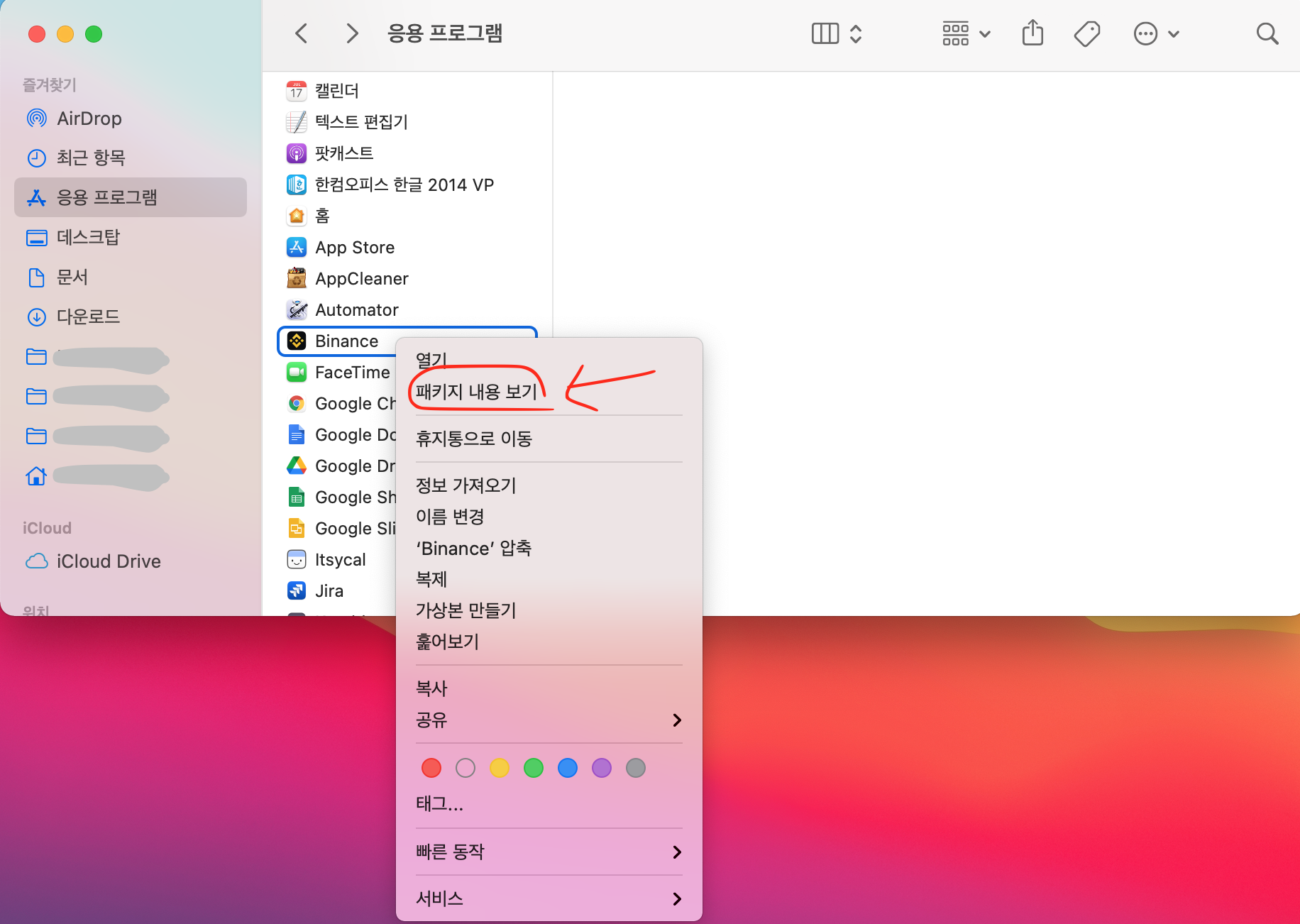Open 다운로드 in the sidebar
Viewport: 1300px width, 924px height.
tap(131, 317)
